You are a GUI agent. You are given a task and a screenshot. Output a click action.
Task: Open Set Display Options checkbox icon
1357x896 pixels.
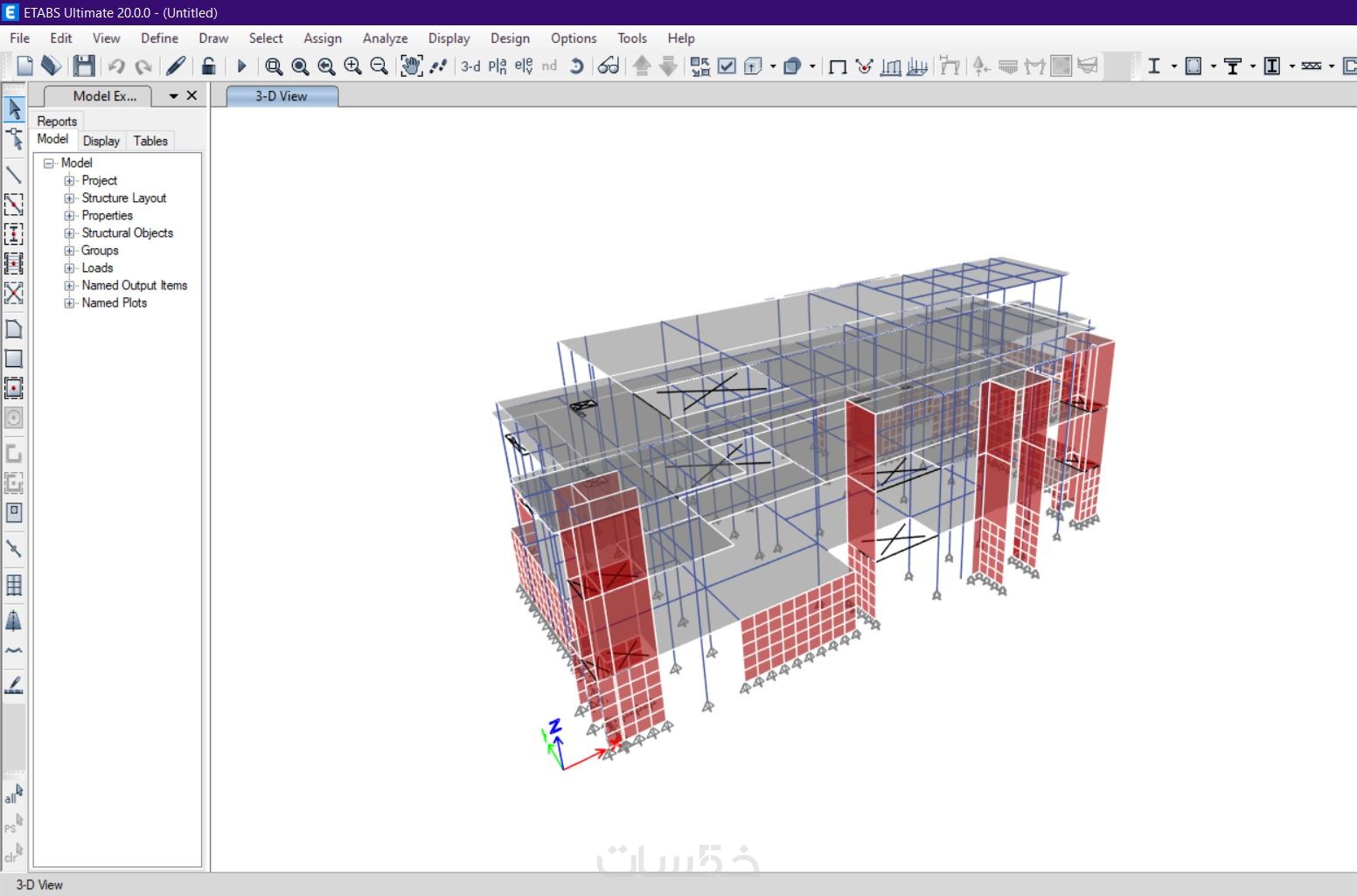727,66
